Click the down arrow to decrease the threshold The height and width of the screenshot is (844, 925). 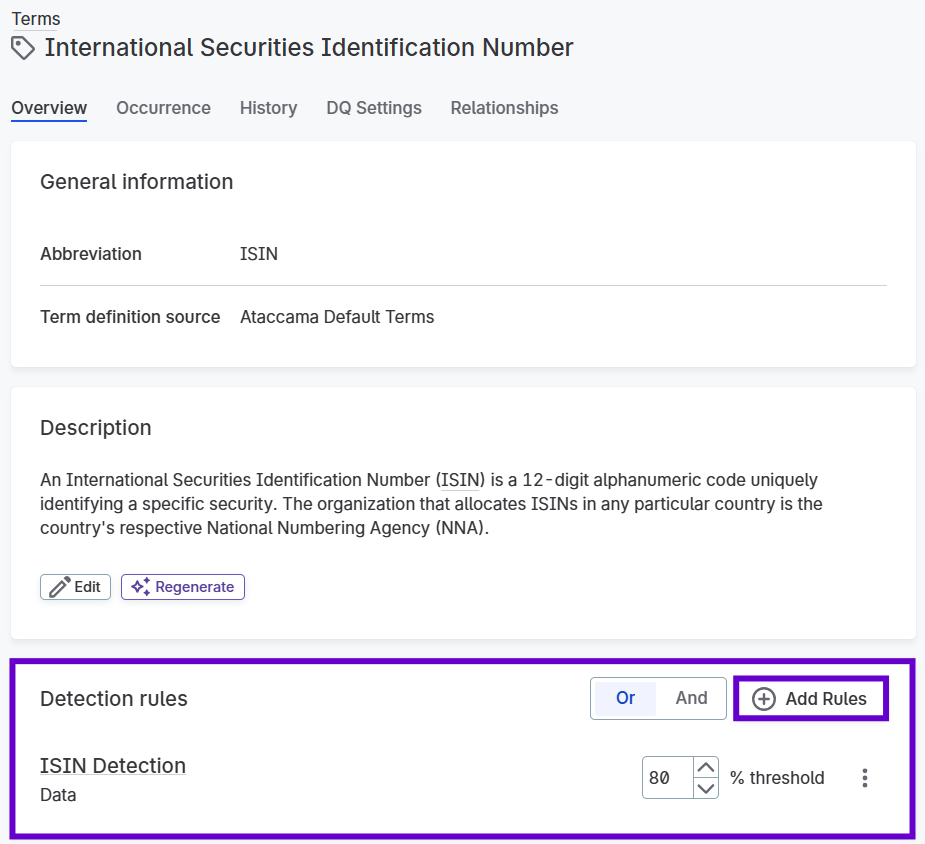click(x=706, y=787)
